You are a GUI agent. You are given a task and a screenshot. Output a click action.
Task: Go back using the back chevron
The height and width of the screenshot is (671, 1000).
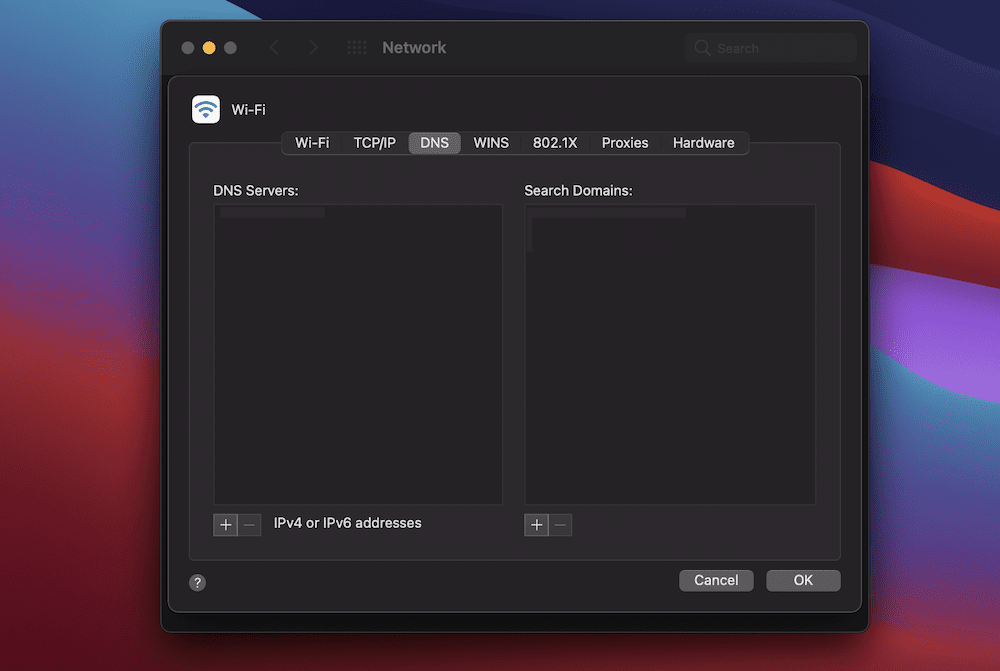pyautogui.click(x=275, y=48)
